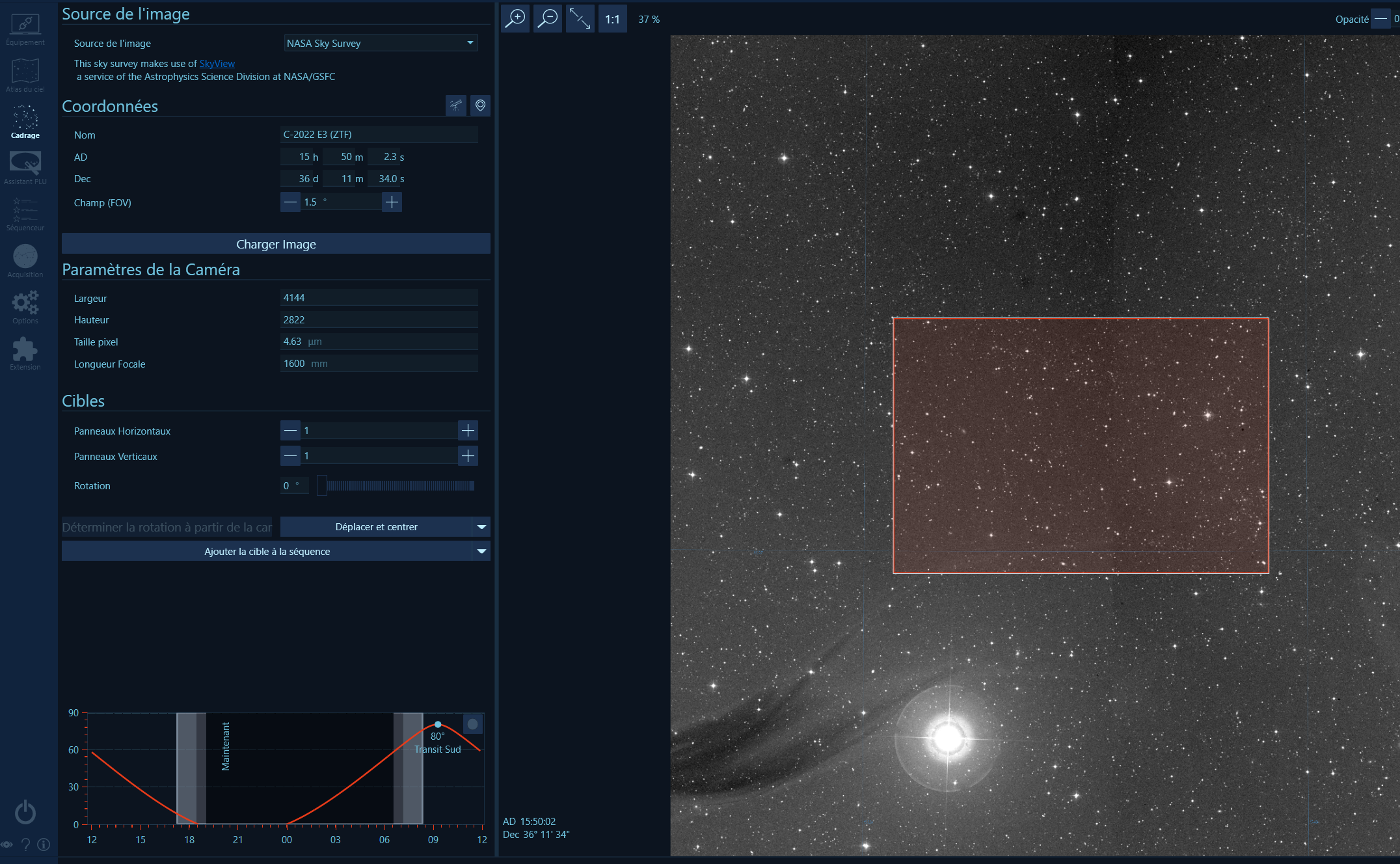This screenshot has height=864, width=1400.
Task: Click the fit-to-screen stretch icon
Action: click(580, 19)
